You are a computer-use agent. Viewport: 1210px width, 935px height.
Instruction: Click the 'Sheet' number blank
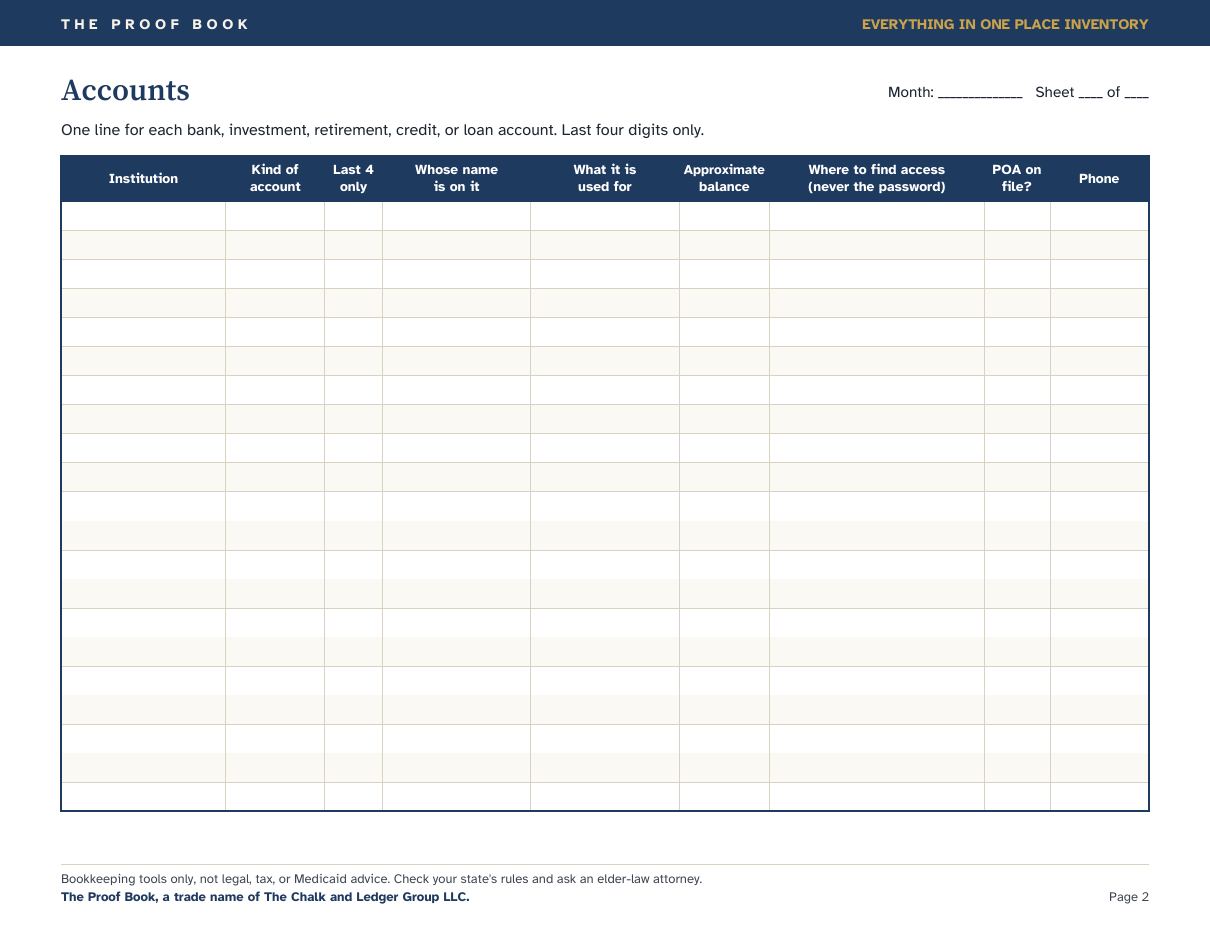pyautogui.click(x=1090, y=93)
